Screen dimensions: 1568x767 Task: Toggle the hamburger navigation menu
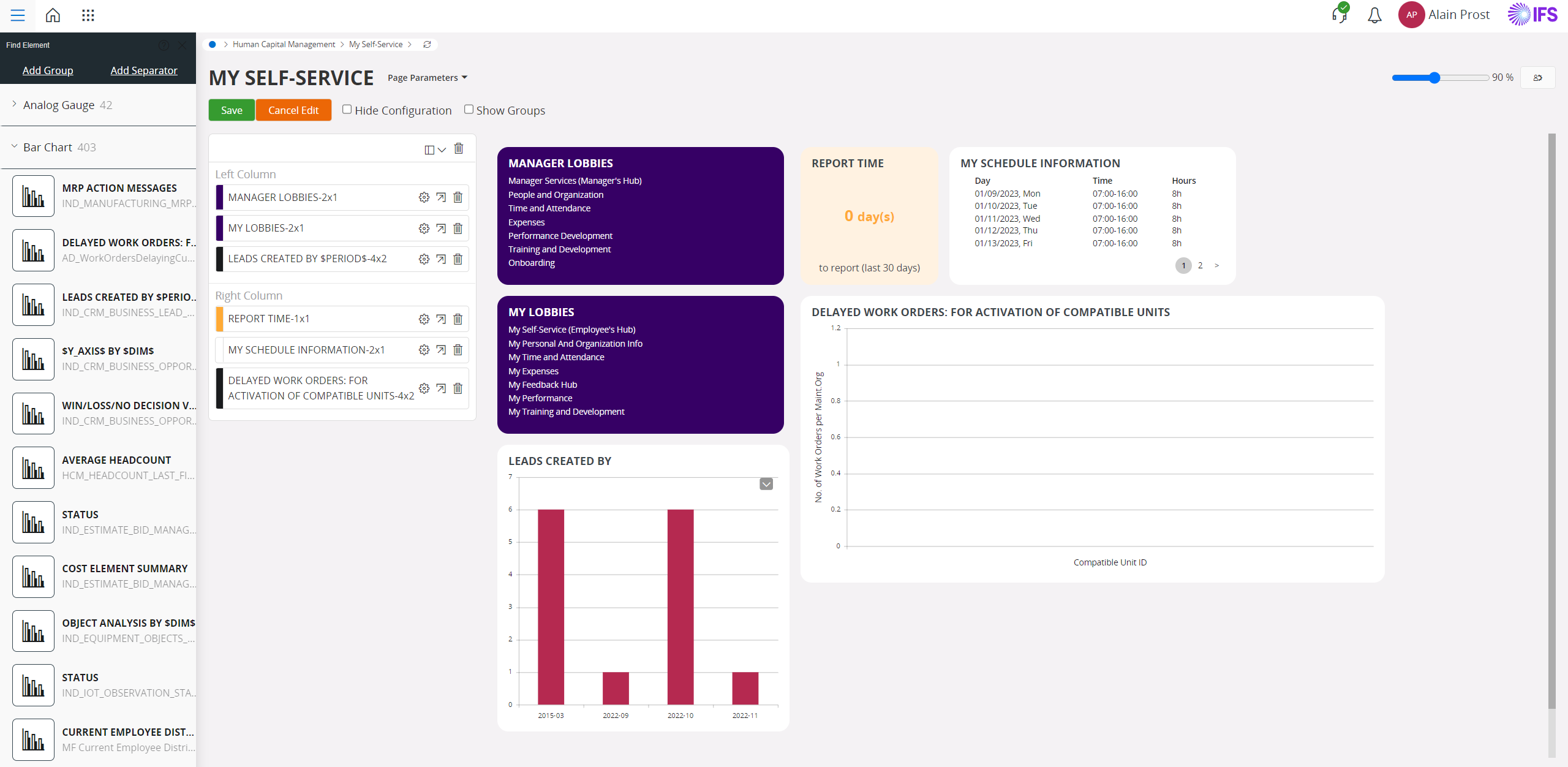(18, 15)
